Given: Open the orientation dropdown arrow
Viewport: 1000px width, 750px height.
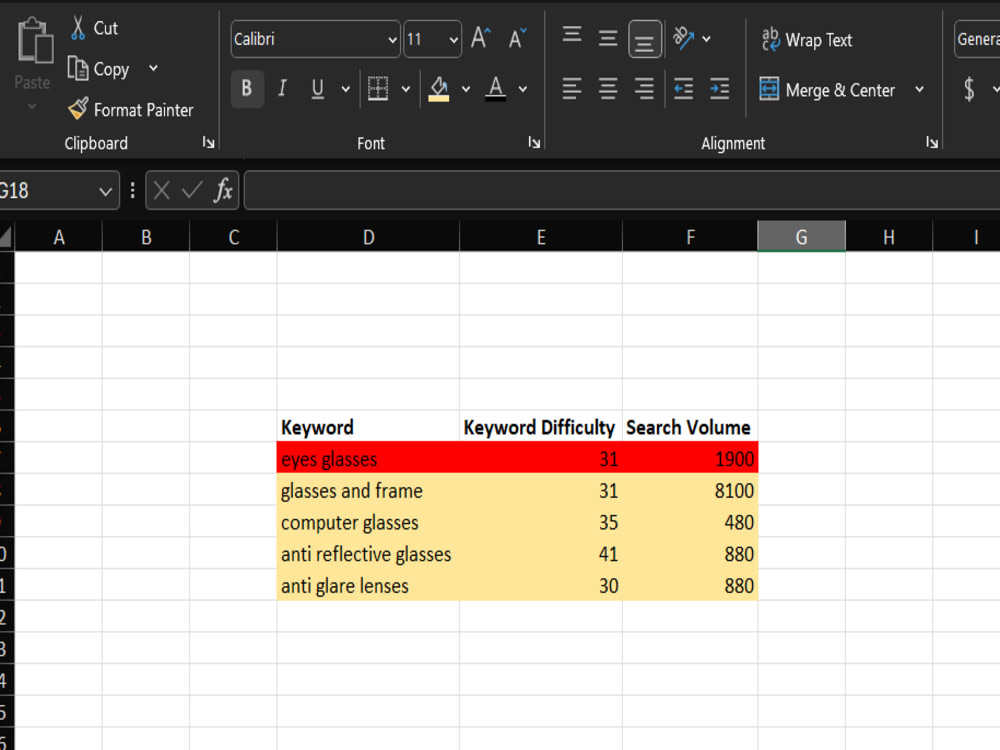Looking at the screenshot, I should pos(707,39).
